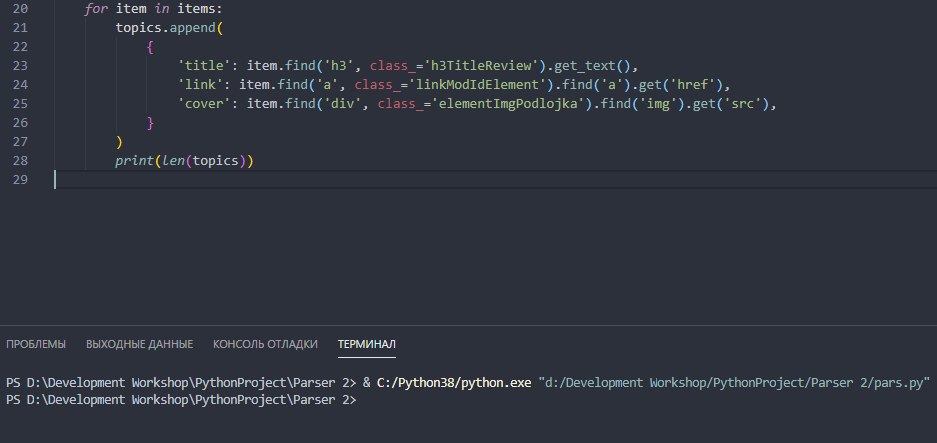Click line number 26 in gutter

coord(20,123)
